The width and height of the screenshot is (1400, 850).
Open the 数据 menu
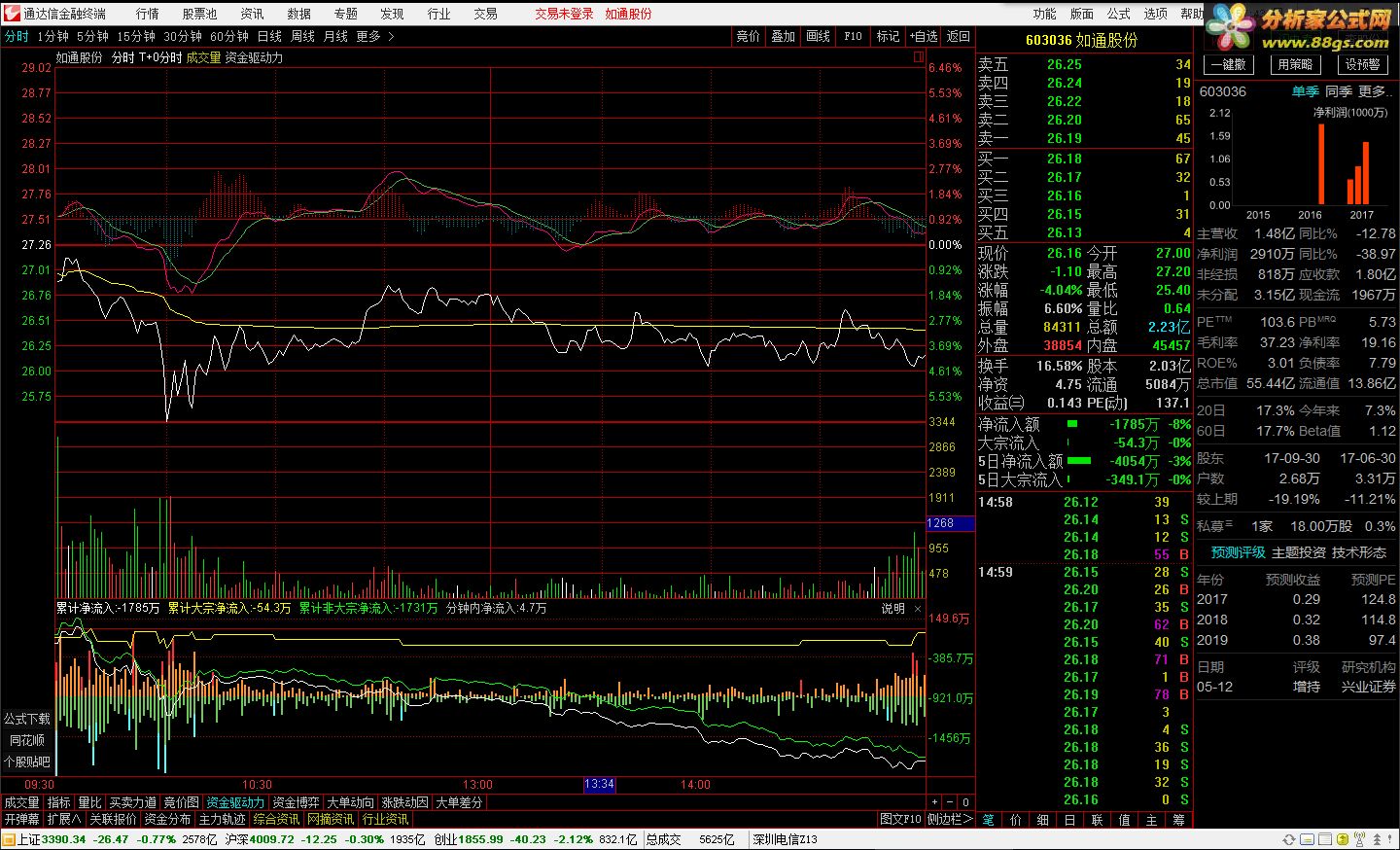(298, 14)
